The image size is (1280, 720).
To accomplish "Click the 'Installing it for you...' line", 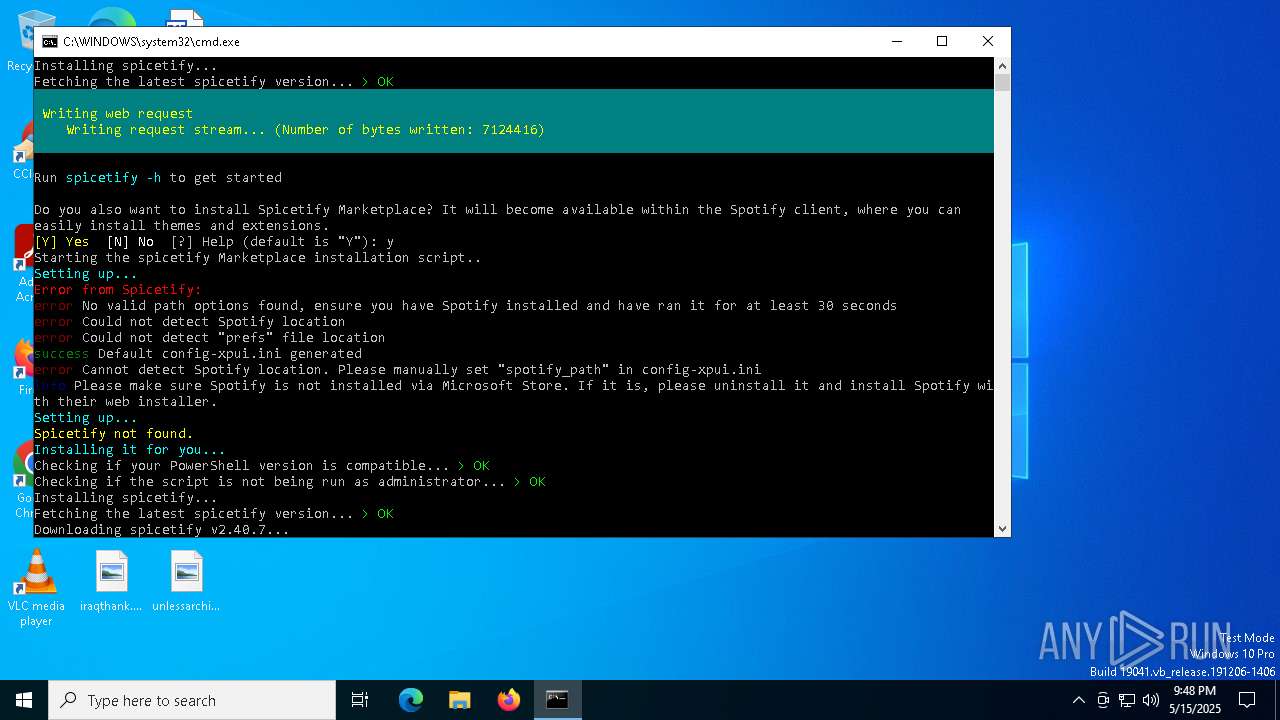I will point(130,449).
